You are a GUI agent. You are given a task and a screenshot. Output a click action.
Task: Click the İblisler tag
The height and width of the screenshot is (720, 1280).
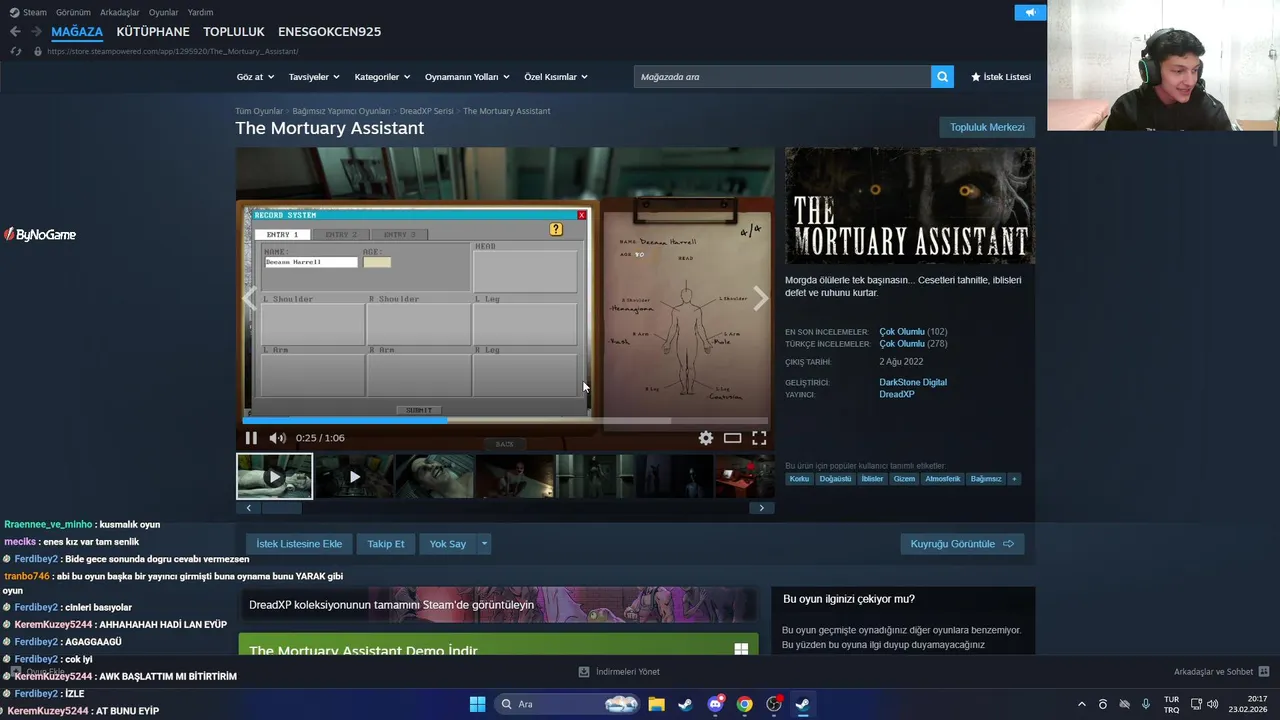pos(873,479)
